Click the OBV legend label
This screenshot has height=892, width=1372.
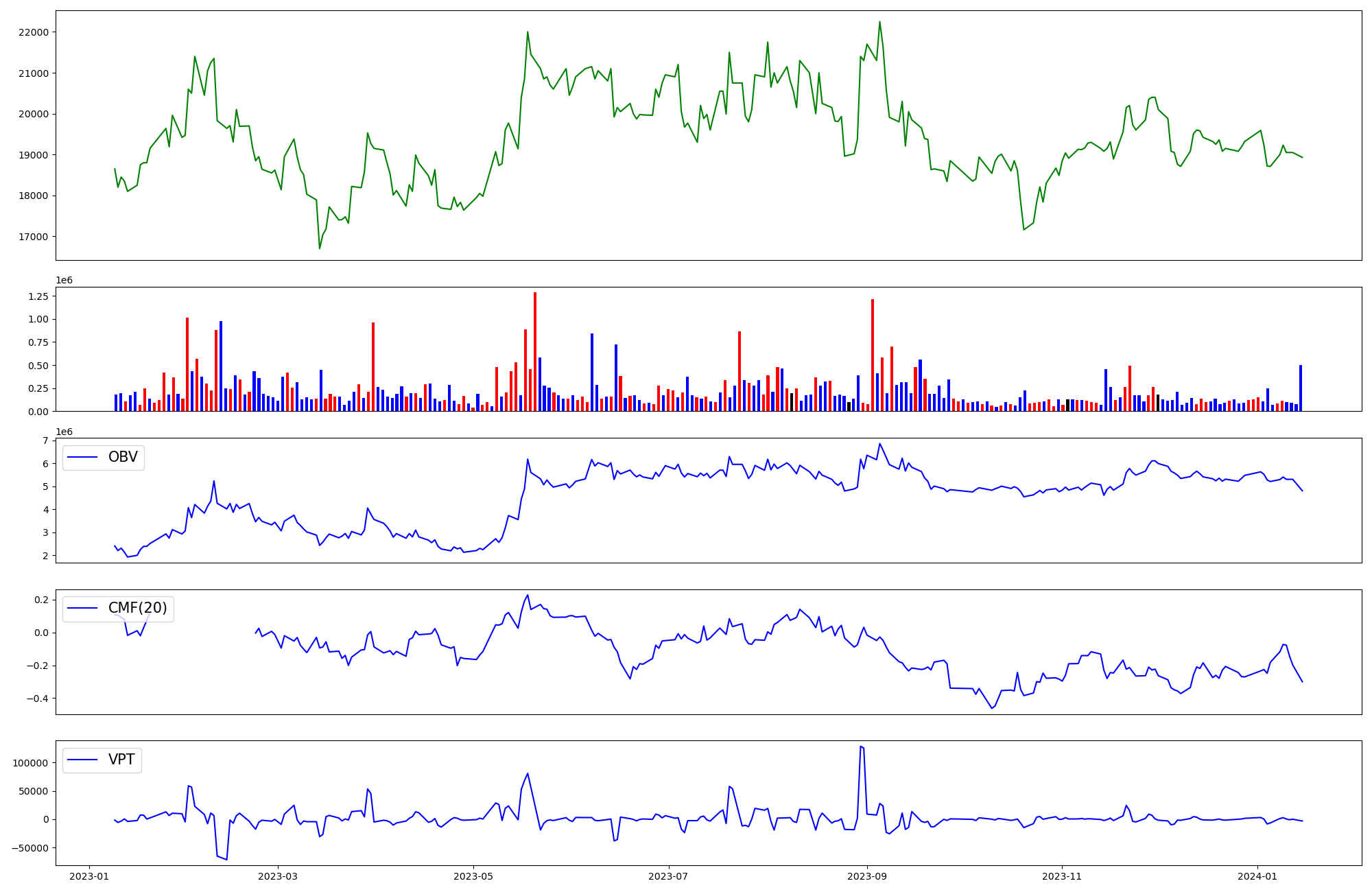click(123, 457)
